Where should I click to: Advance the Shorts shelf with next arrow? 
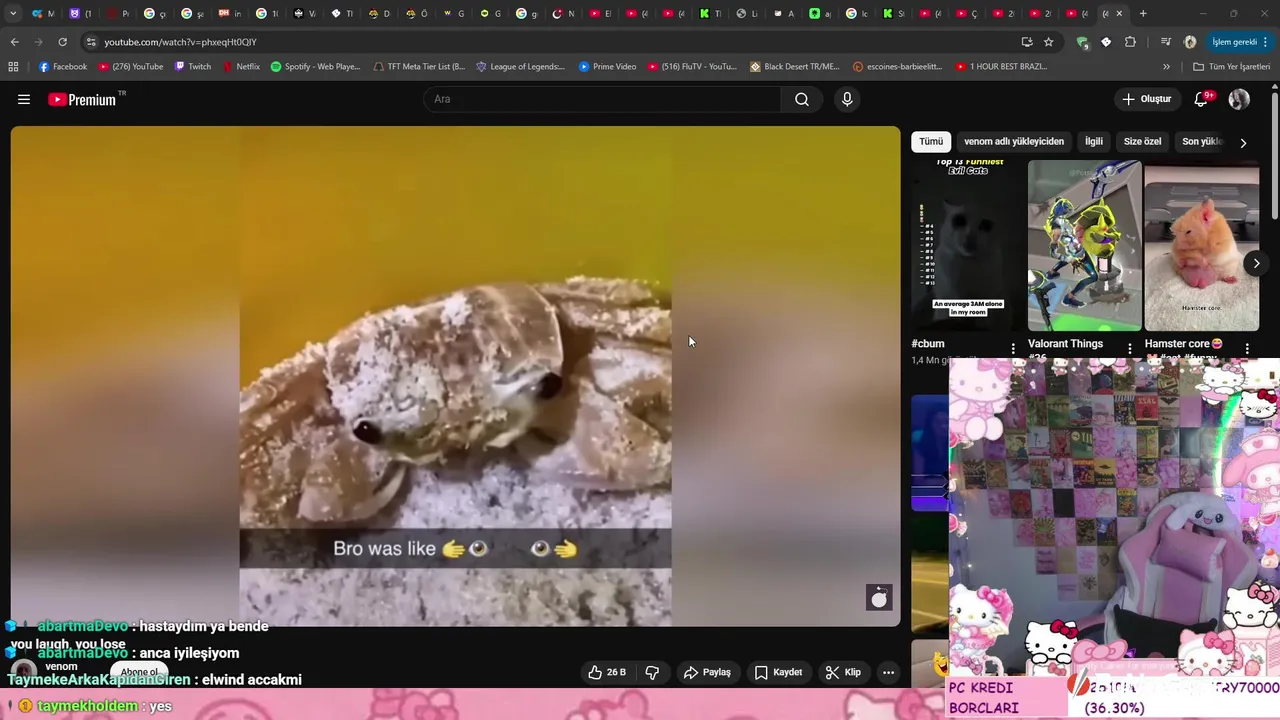click(1256, 263)
